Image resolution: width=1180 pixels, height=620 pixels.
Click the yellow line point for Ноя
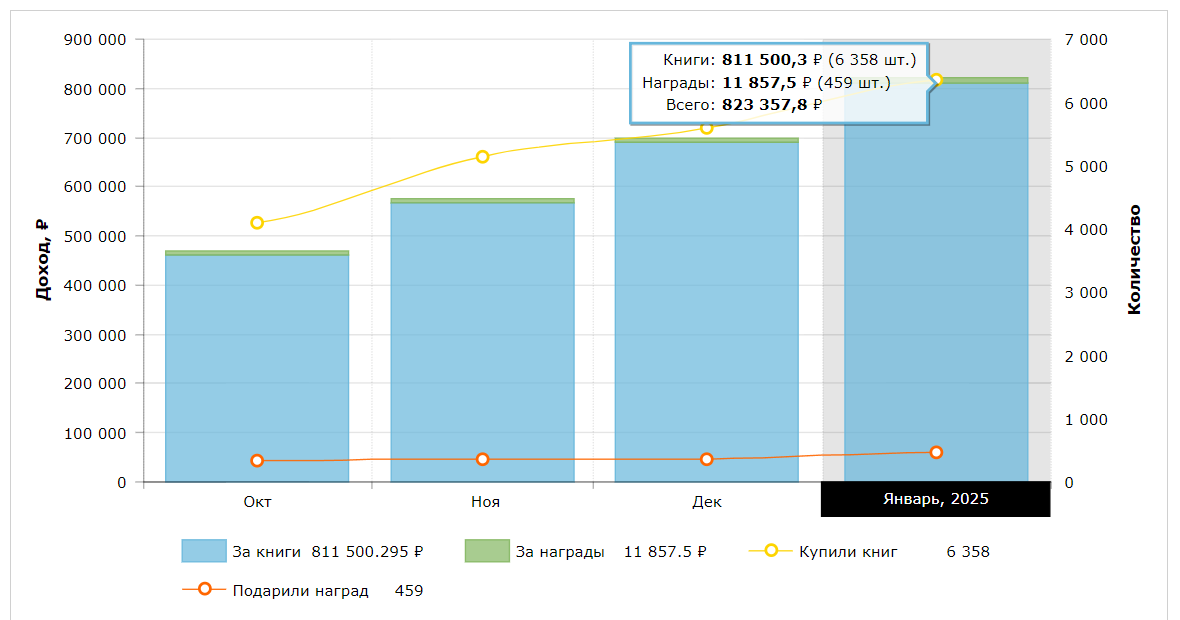pos(482,157)
